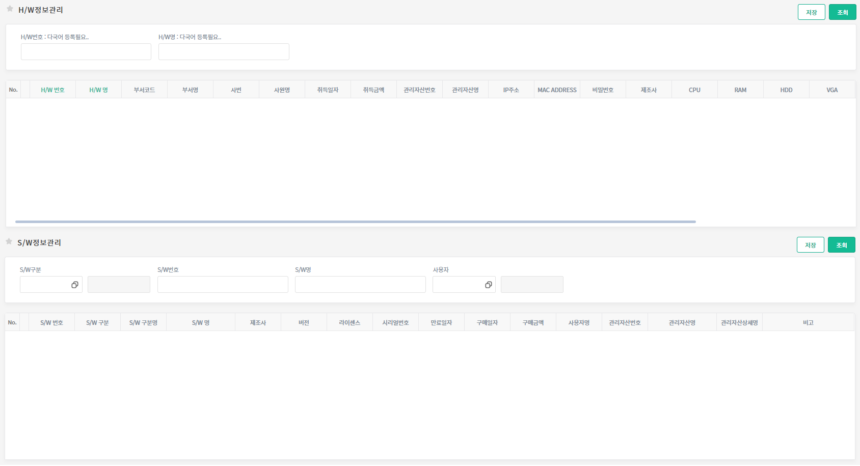Image resolution: width=860 pixels, height=466 pixels.
Task: Click 저장 button in S/W정보관리 section
Action: point(810,245)
